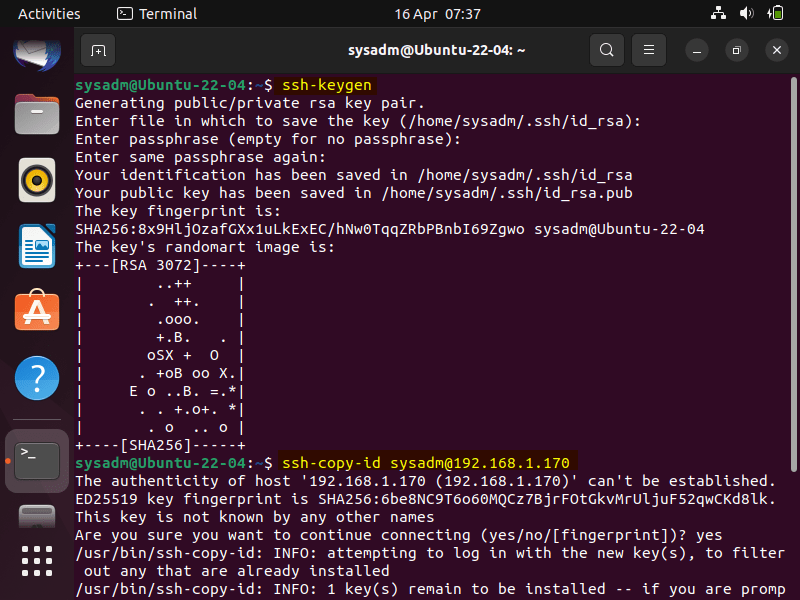Open the Terminal app menu in top bar

[x=160, y=13]
